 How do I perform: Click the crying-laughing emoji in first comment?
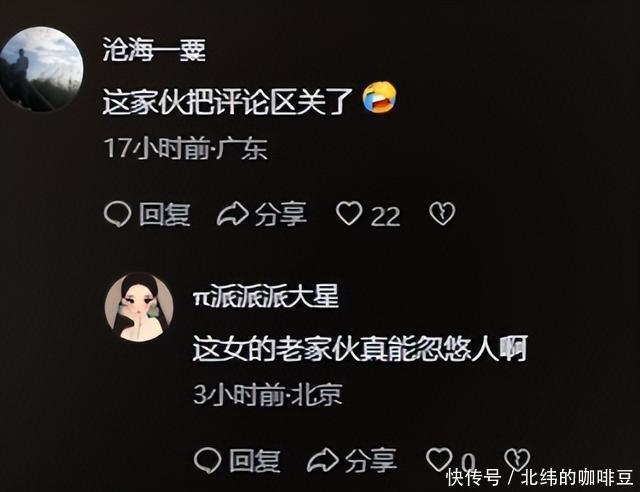click(x=380, y=98)
